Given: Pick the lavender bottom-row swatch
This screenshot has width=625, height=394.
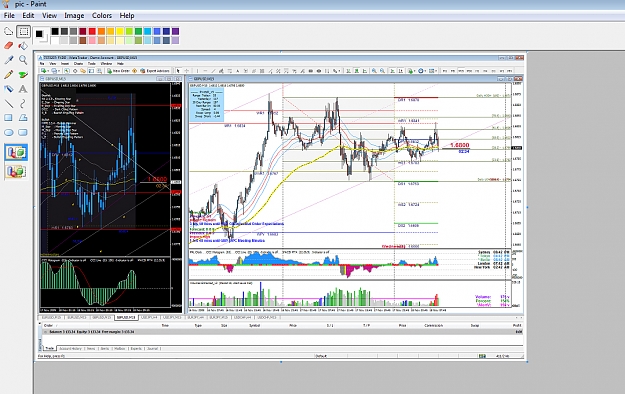Looking at the screenshot, I should pyautogui.click(x=175, y=40).
